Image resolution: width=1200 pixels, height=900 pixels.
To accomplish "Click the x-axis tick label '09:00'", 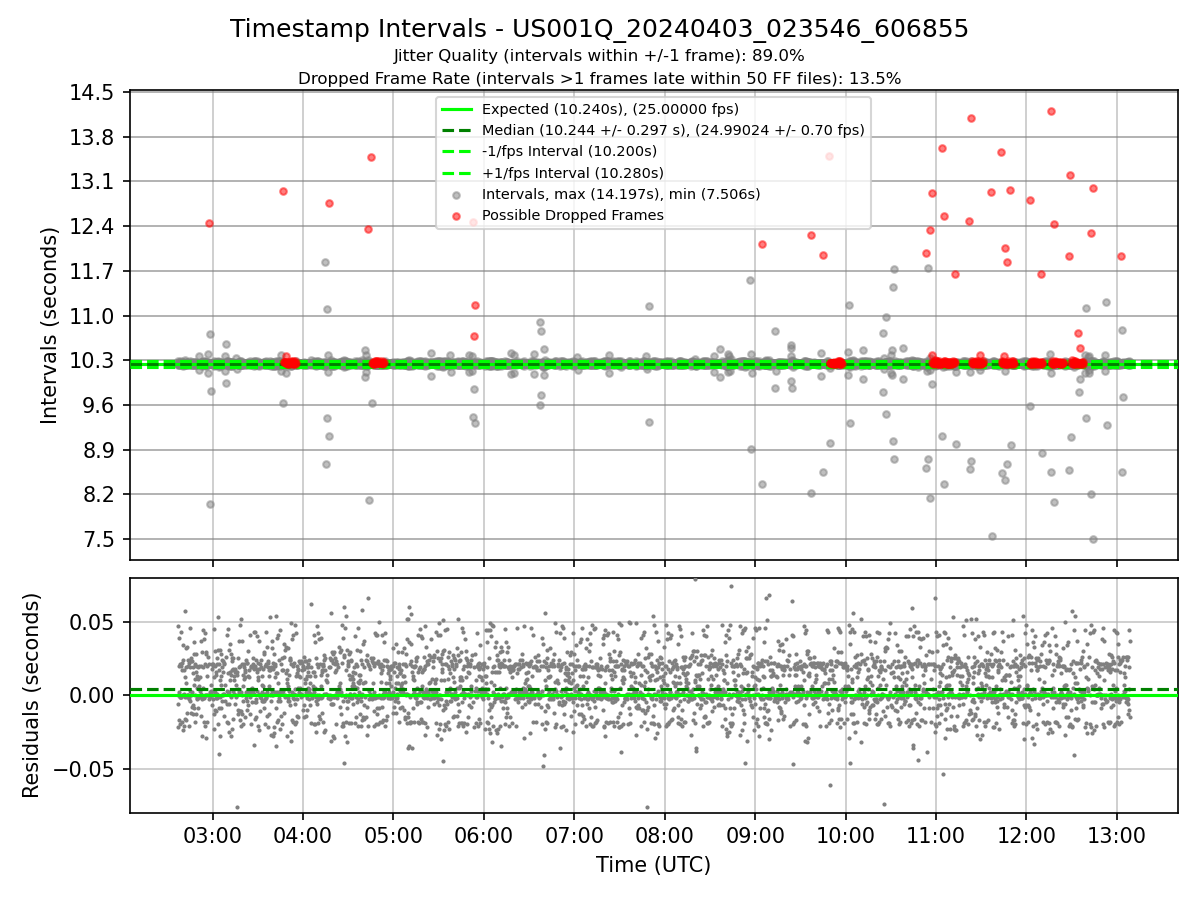I will click(754, 836).
